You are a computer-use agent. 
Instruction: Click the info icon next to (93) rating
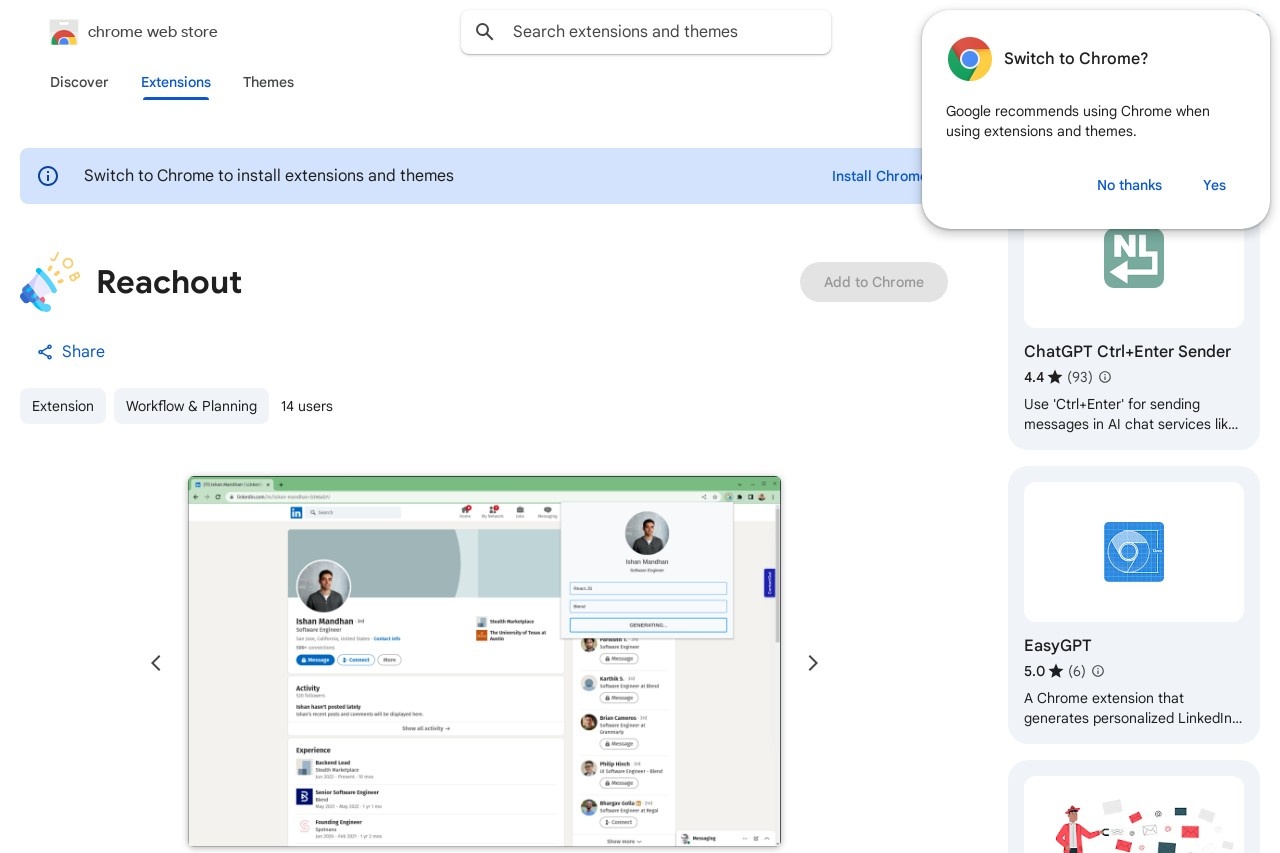1105,377
